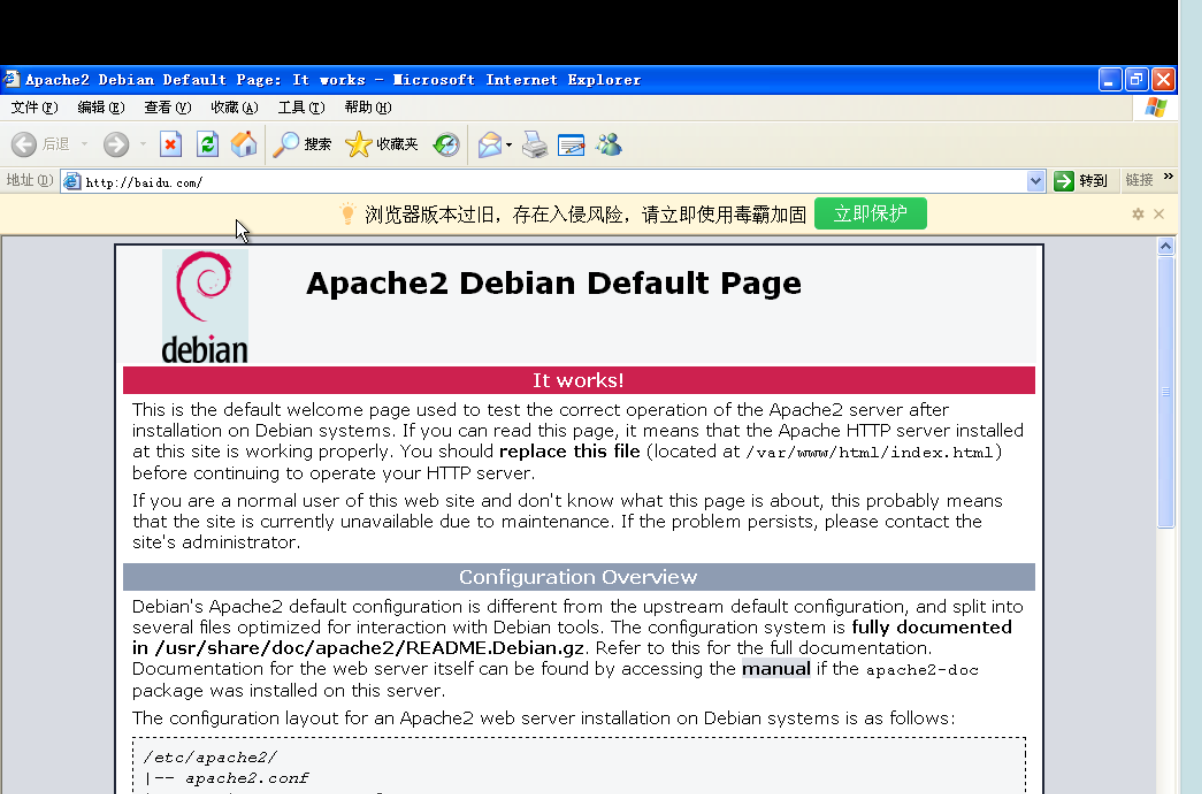The image size is (1202, 794).
Task: Click the Mail envelope icon
Action: coord(489,145)
